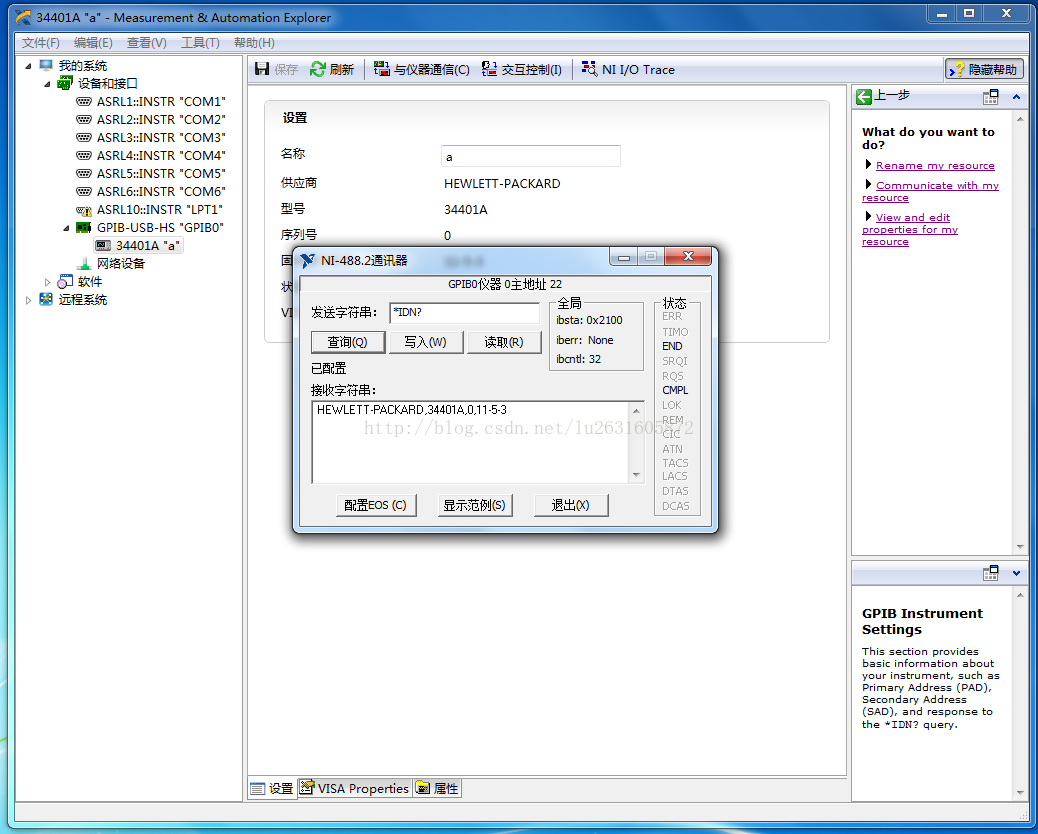
Task: Open the Edit menu (编辑)
Action: [93, 42]
